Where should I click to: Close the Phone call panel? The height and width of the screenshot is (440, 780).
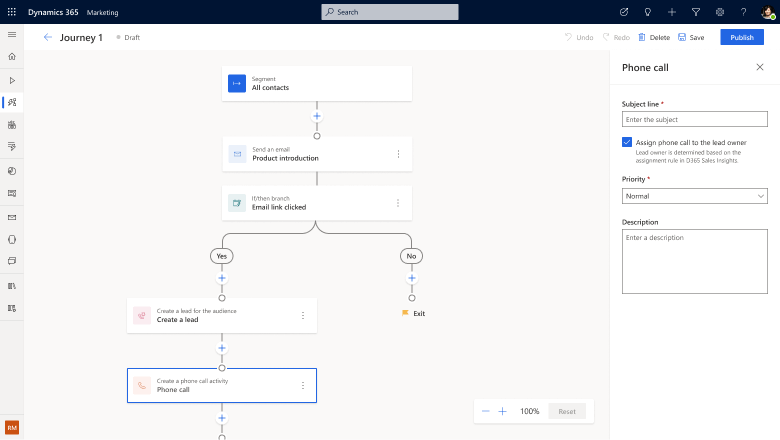pyautogui.click(x=759, y=67)
